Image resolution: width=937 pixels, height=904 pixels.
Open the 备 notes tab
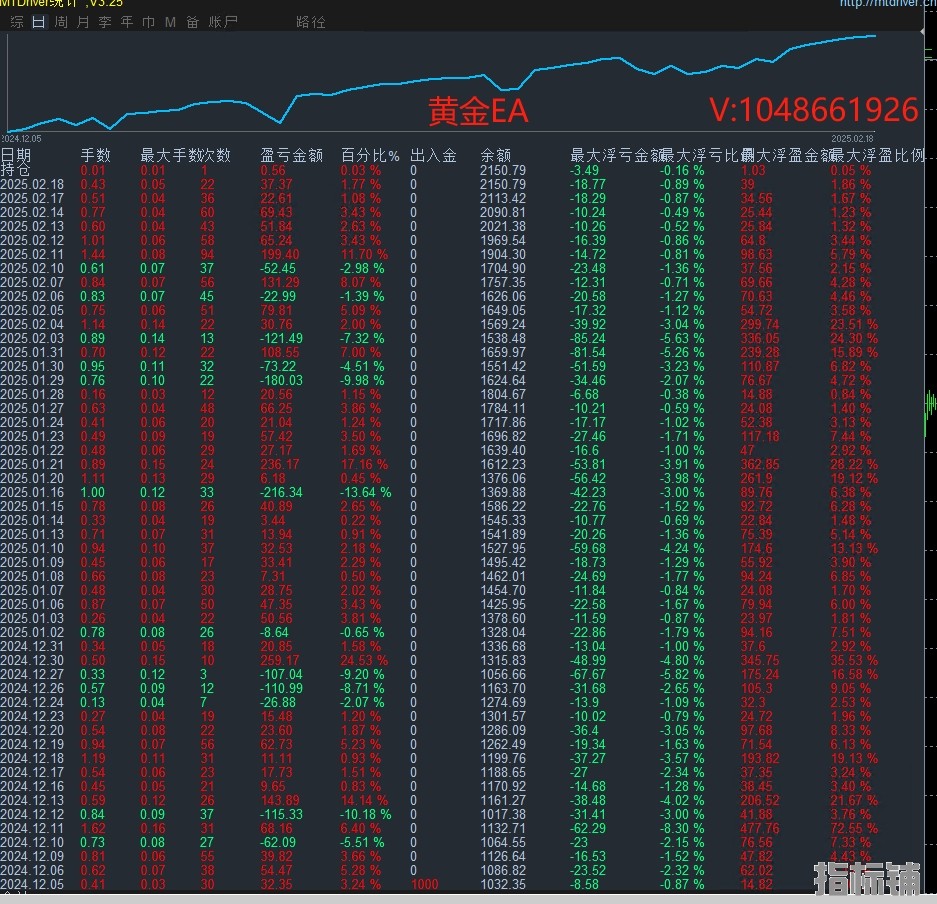(x=192, y=22)
